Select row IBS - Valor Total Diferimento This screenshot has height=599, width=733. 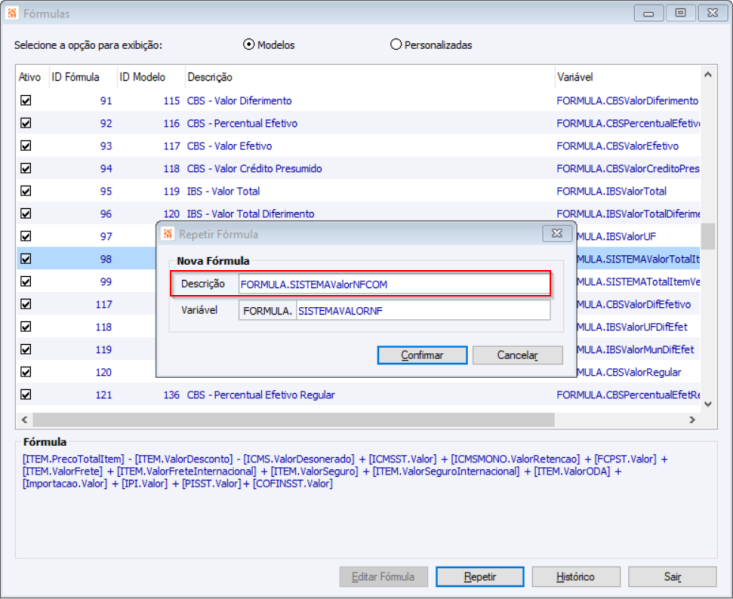pyautogui.click(x=358, y=214)
